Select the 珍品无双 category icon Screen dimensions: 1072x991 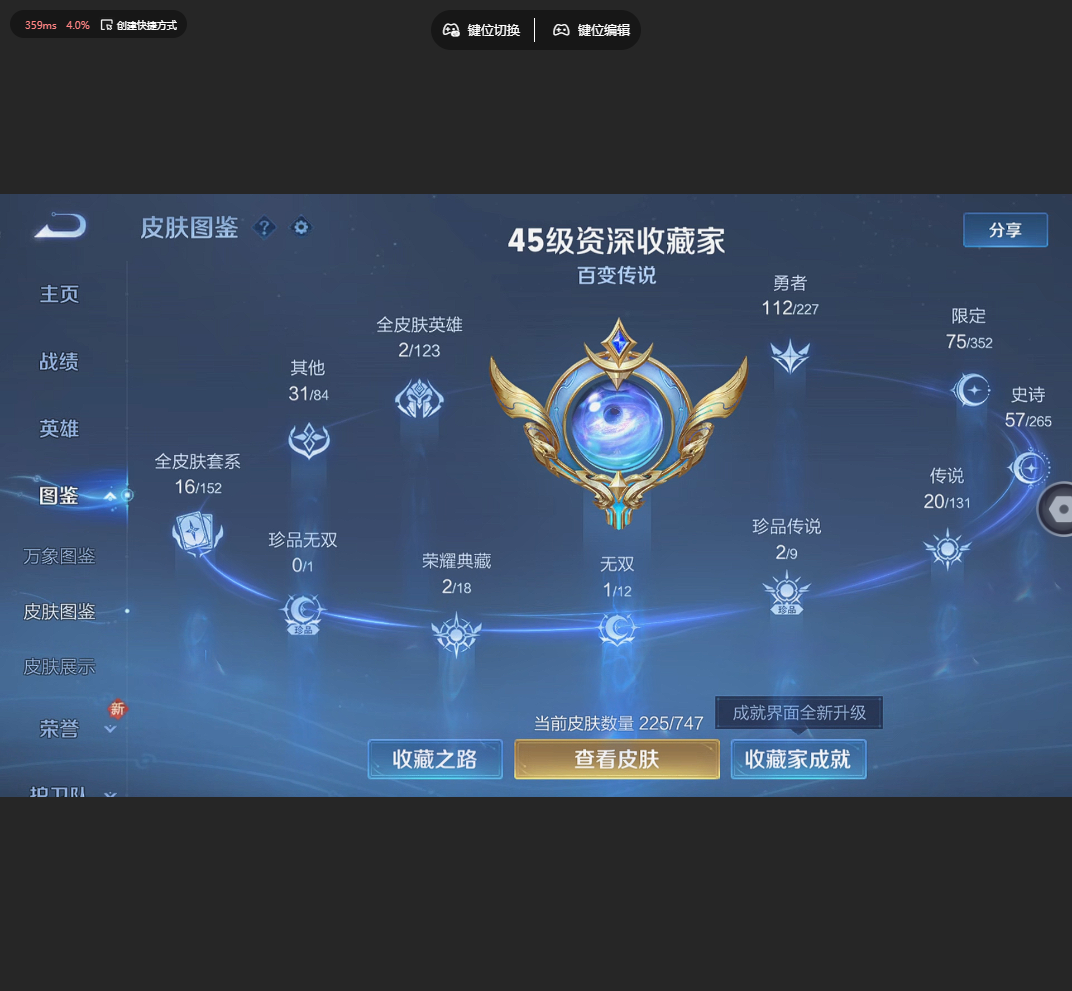pos(303,613)
